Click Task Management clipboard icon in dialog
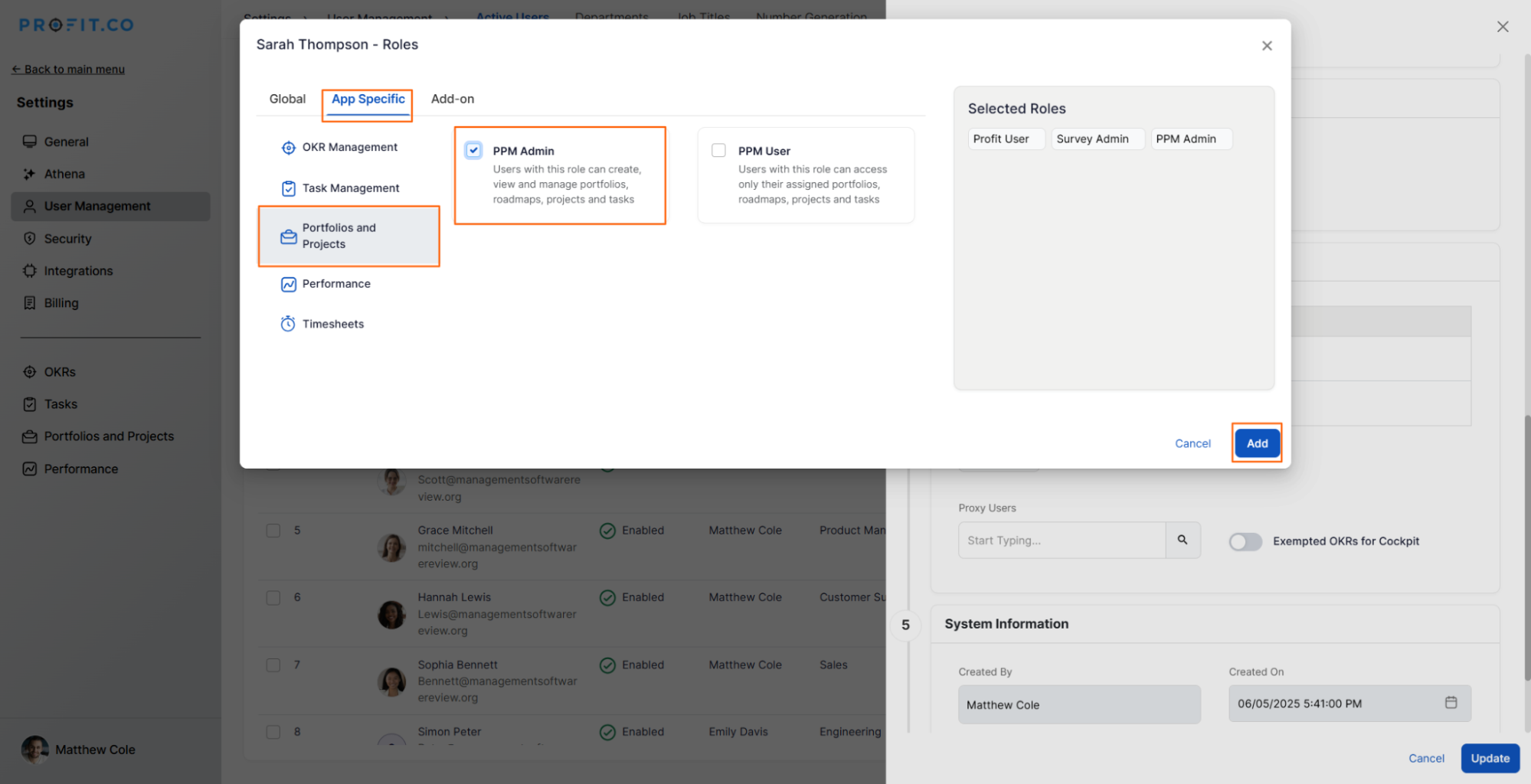This screenshot has width=1531, height=784. pyautogui.click(x=288, y=188)
